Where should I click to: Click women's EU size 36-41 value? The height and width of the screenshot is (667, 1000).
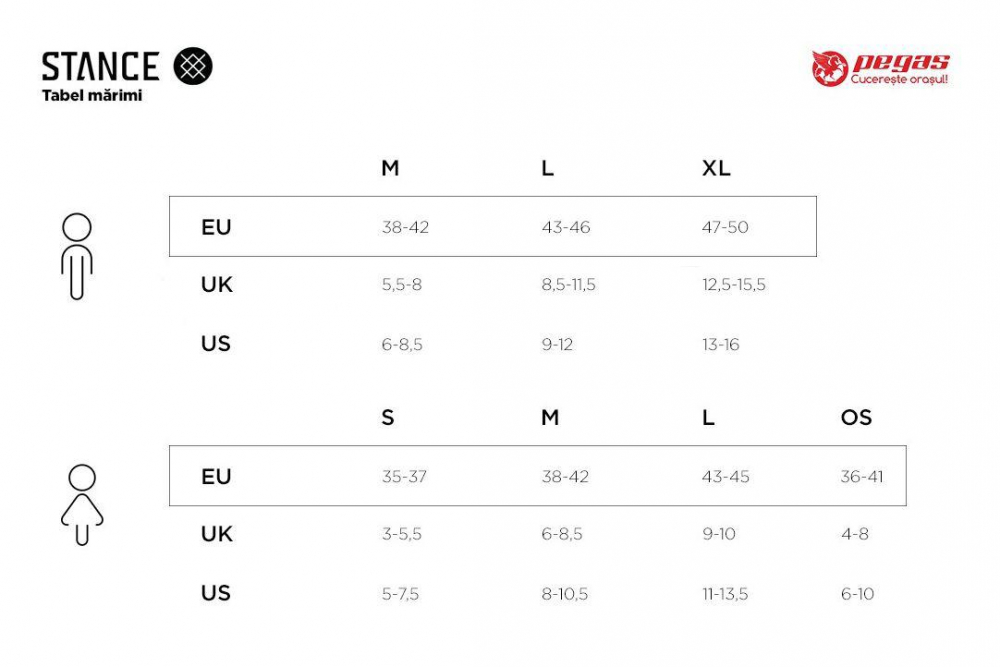862,477
